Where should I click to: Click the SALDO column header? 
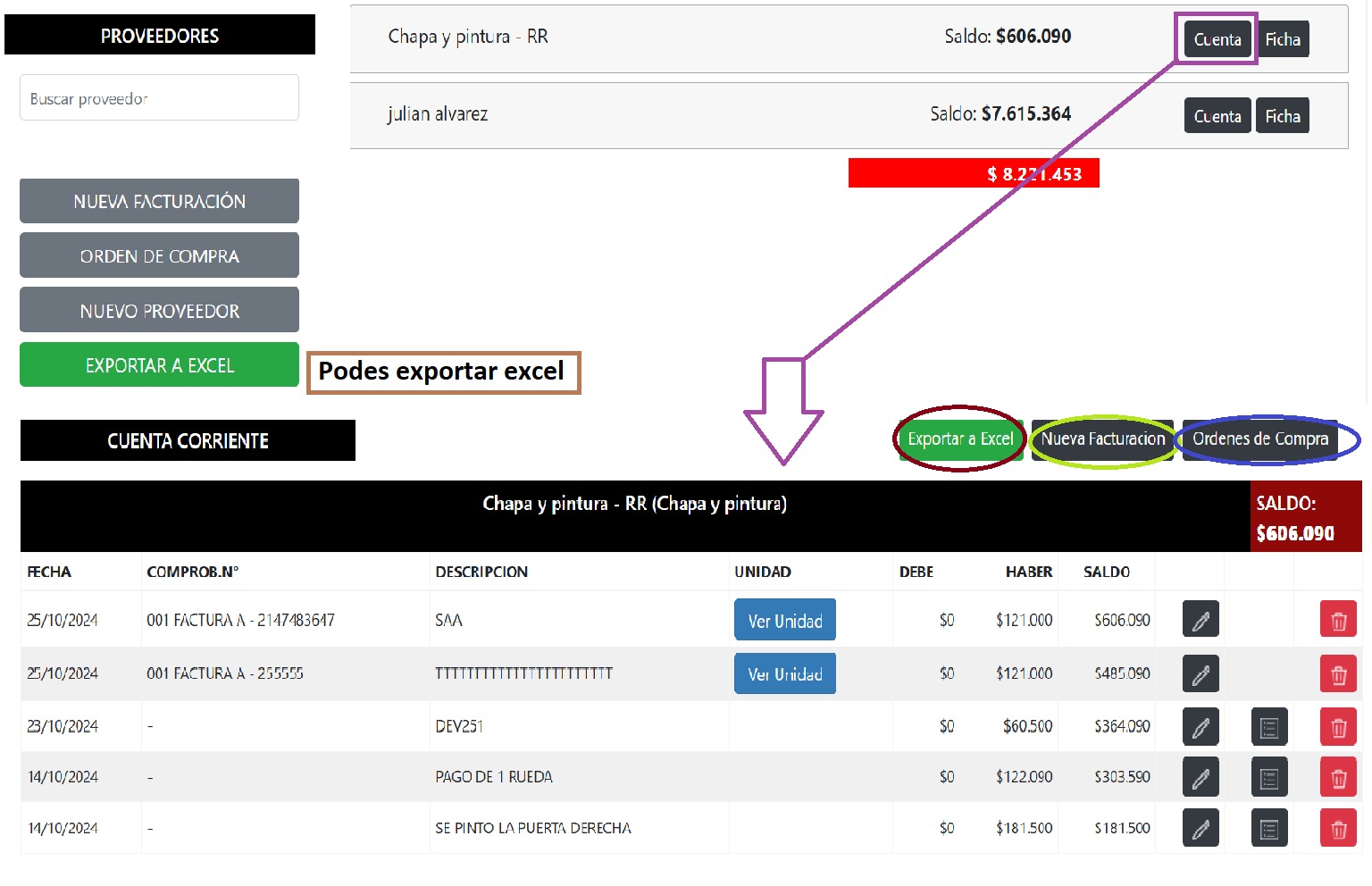pyautogui.click(x=1107, y=572)
